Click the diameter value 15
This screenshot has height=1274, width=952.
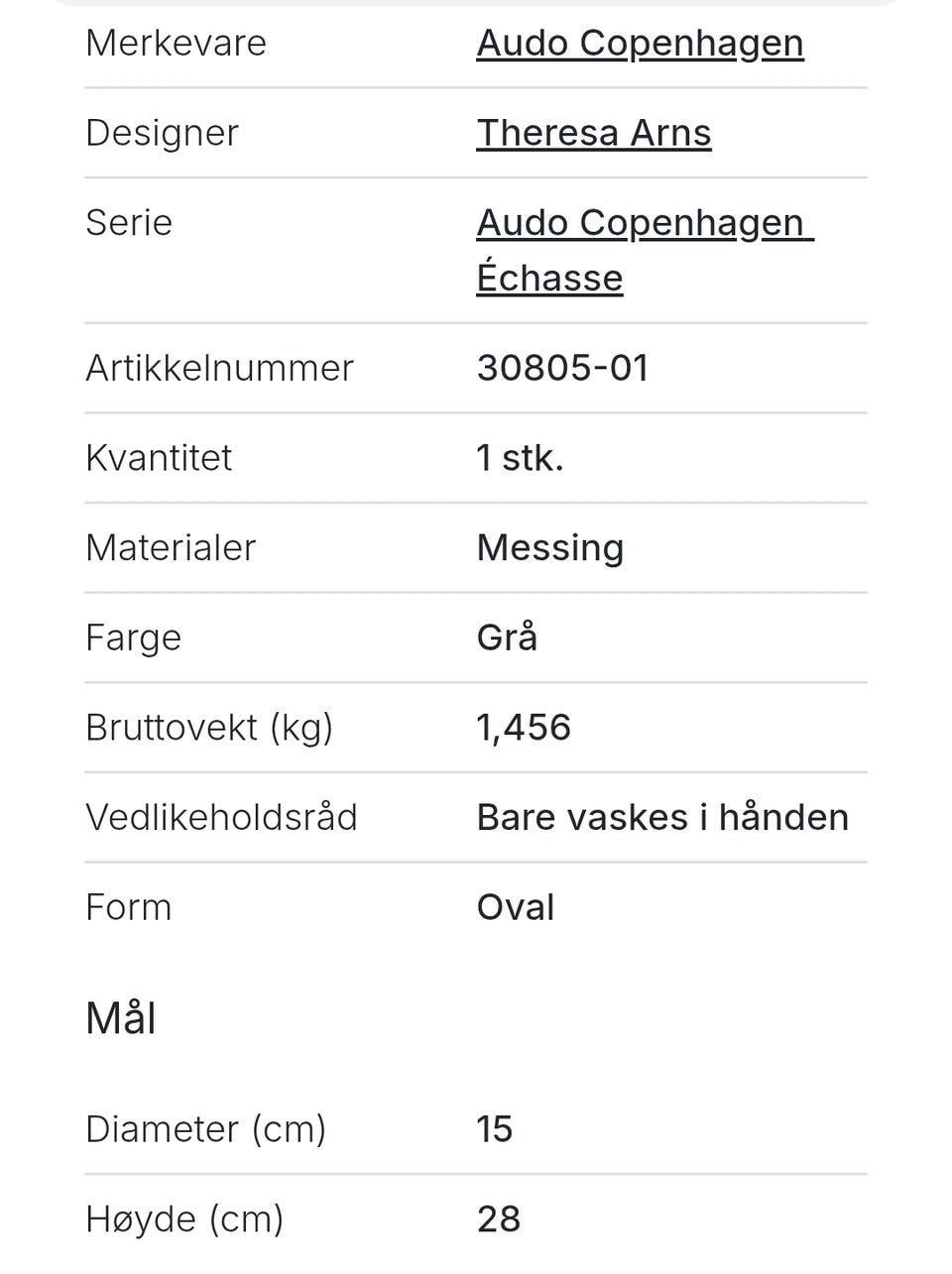pos(494,1129)
